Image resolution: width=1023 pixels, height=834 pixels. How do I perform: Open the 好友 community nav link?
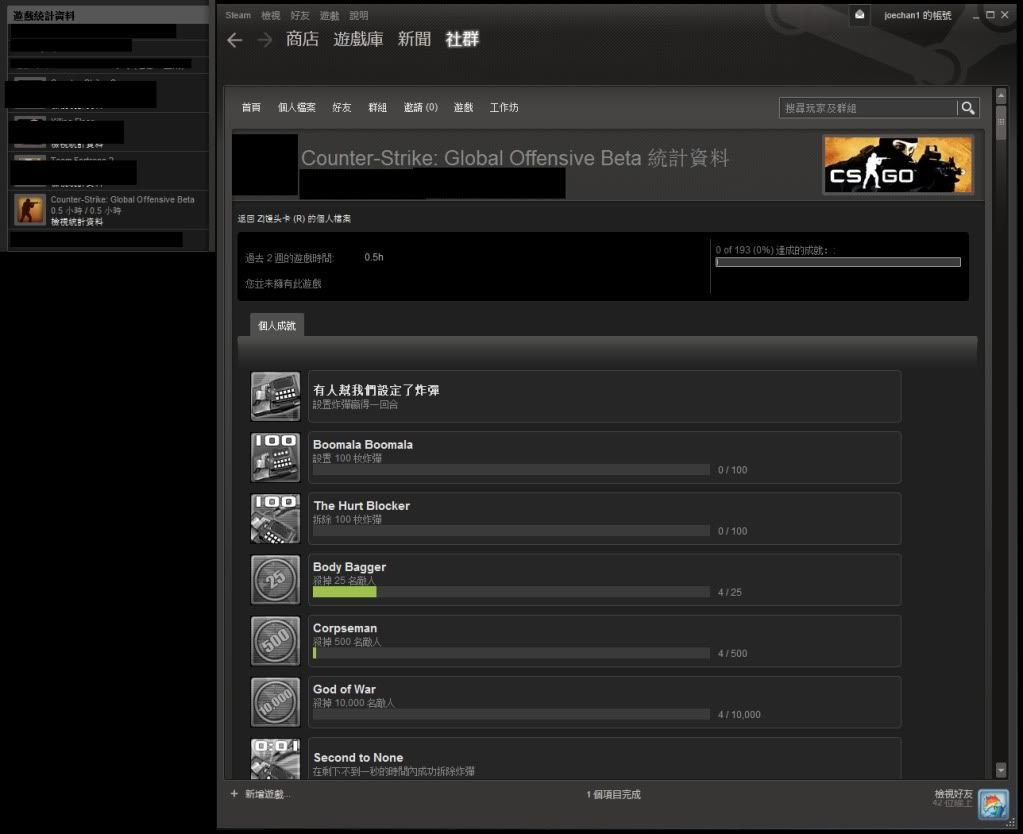coord(342,107)
